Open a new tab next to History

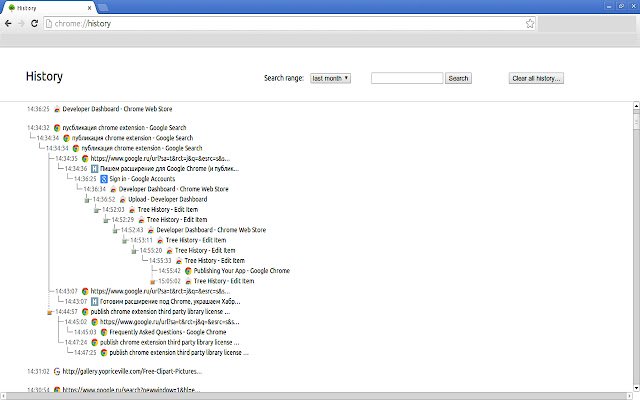[x=103, y=8]
